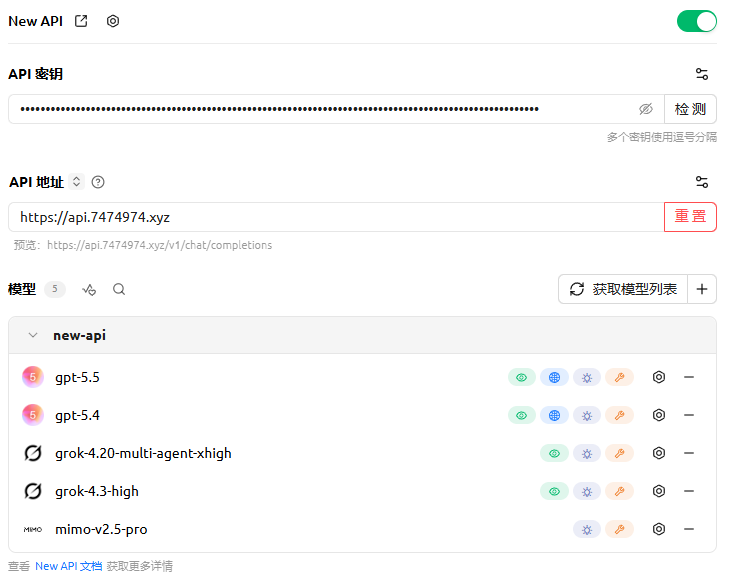The image size is (729, 582).
Task: Remove the grok-4.3-high model
Action: pyautogui.click(x=689, y=491)
